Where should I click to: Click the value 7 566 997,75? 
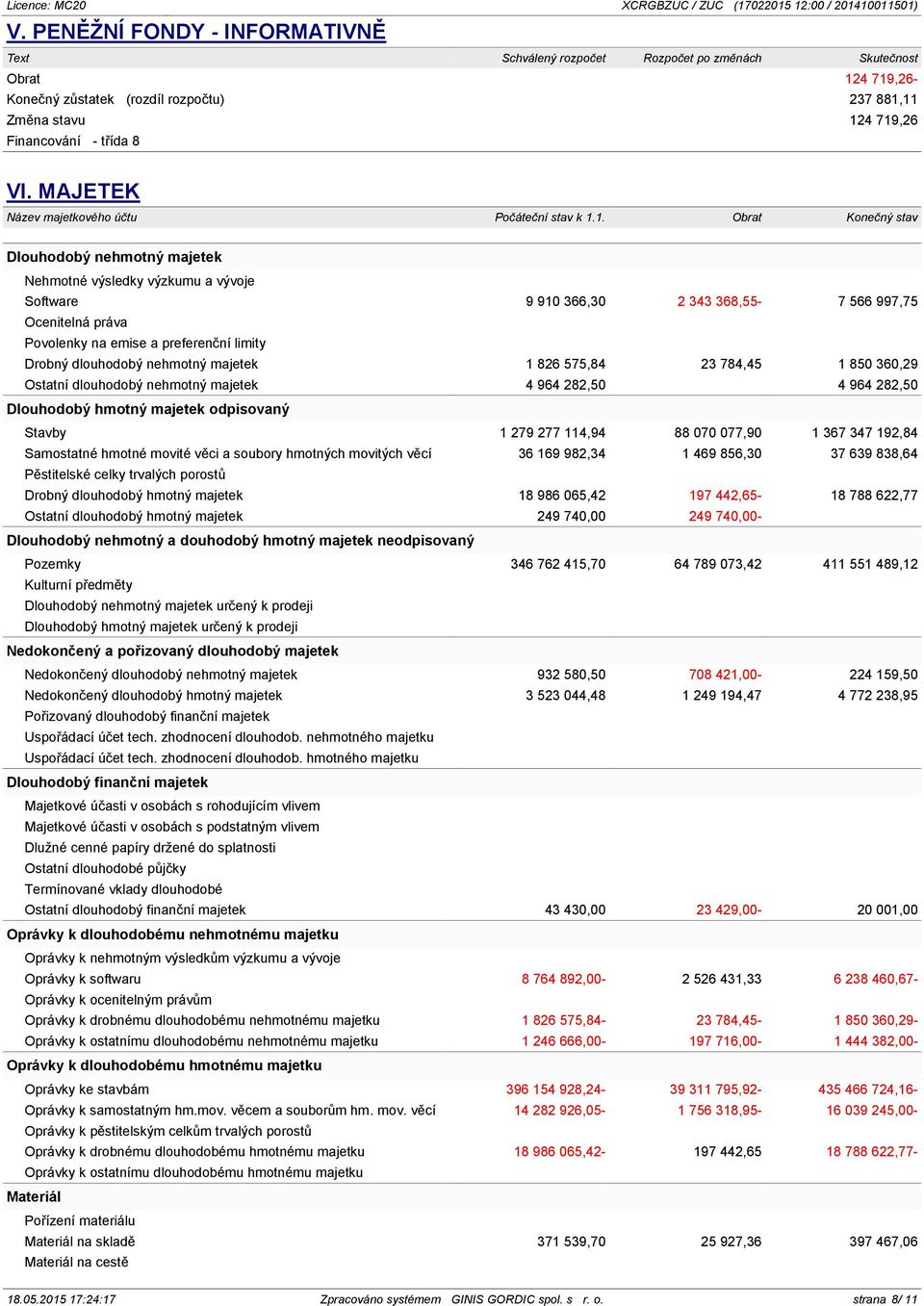coord(878,301)
